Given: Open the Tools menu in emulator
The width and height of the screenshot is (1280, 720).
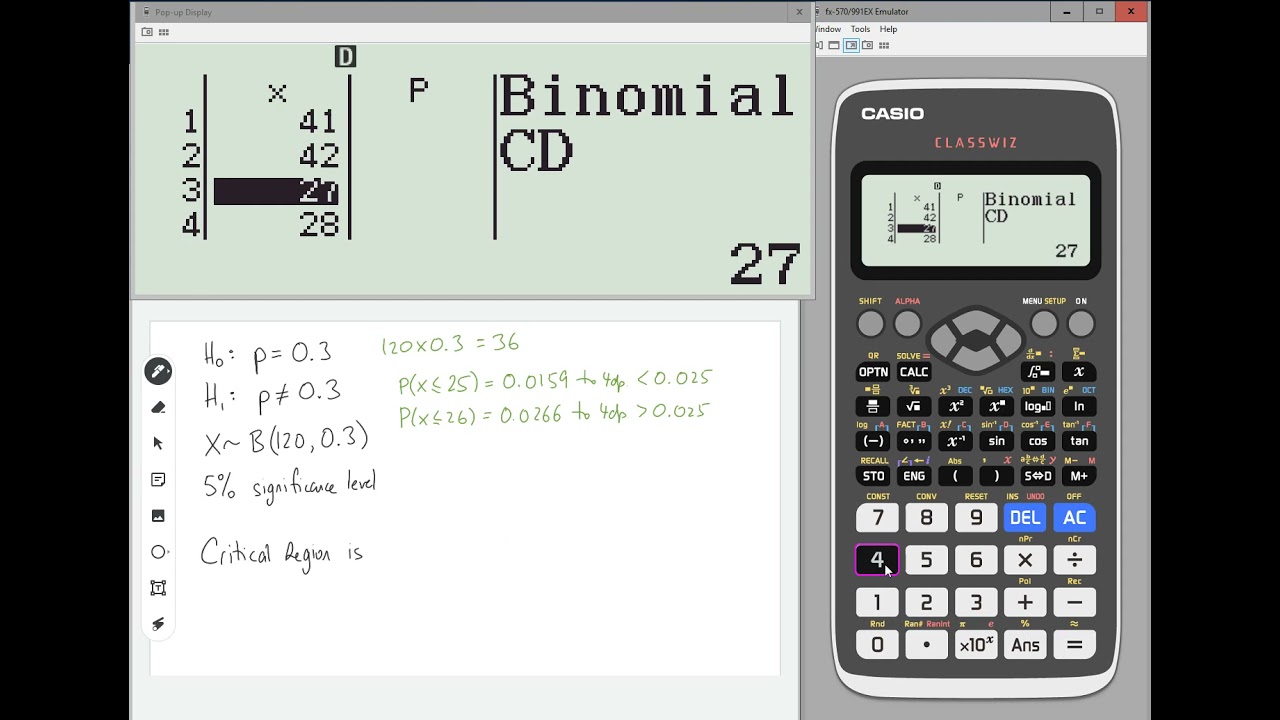Looking at the screenshot, I should tap(860, 29).
